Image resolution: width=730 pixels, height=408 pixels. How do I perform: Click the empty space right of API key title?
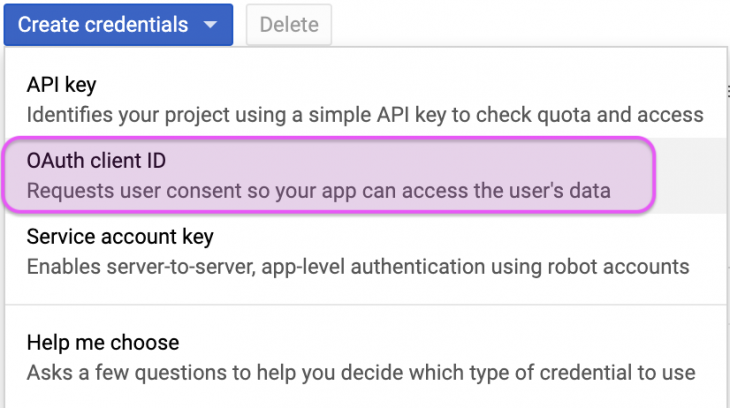(x=400, y=84)
